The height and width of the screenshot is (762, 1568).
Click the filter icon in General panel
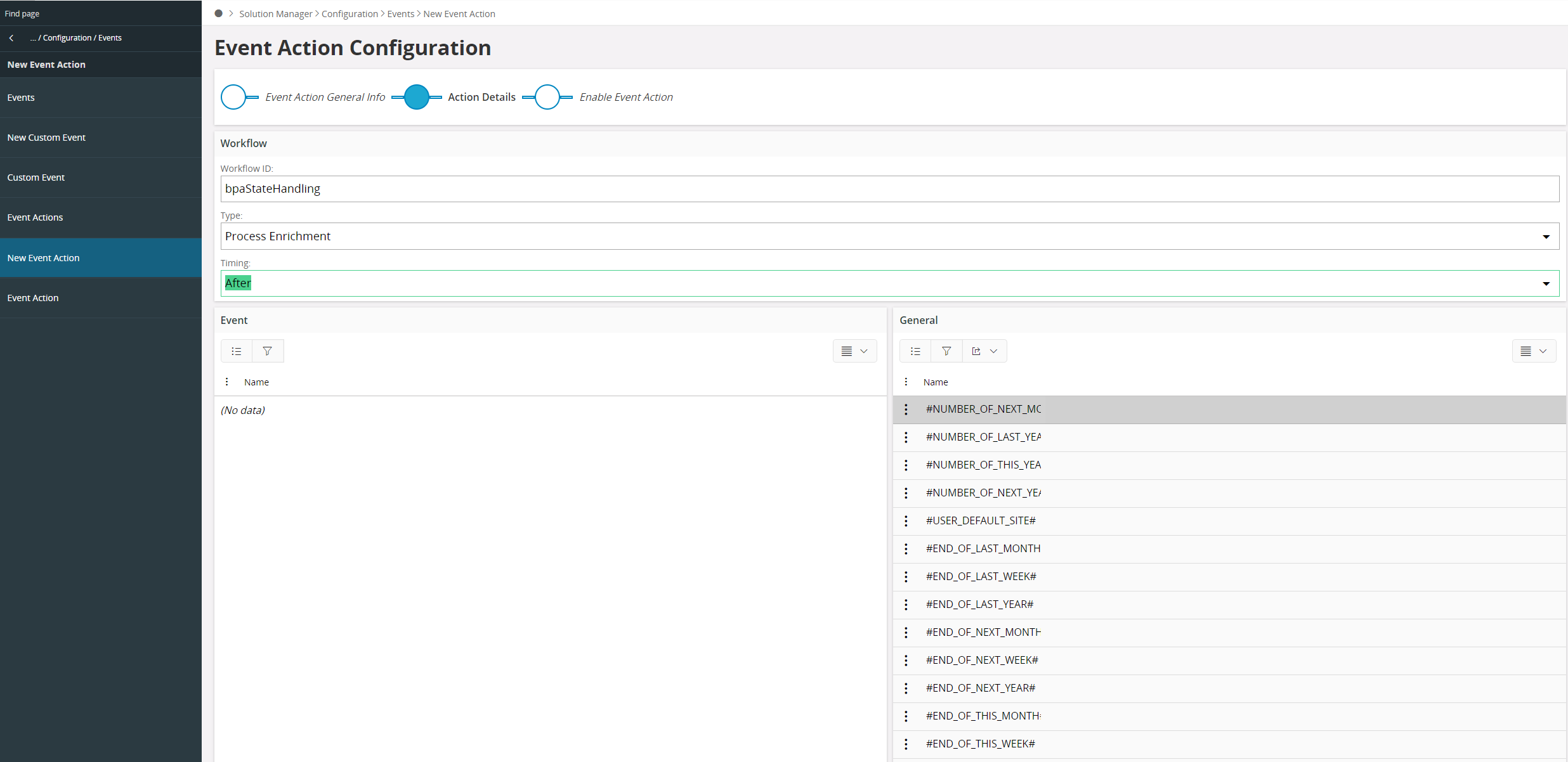click(946, 351)
